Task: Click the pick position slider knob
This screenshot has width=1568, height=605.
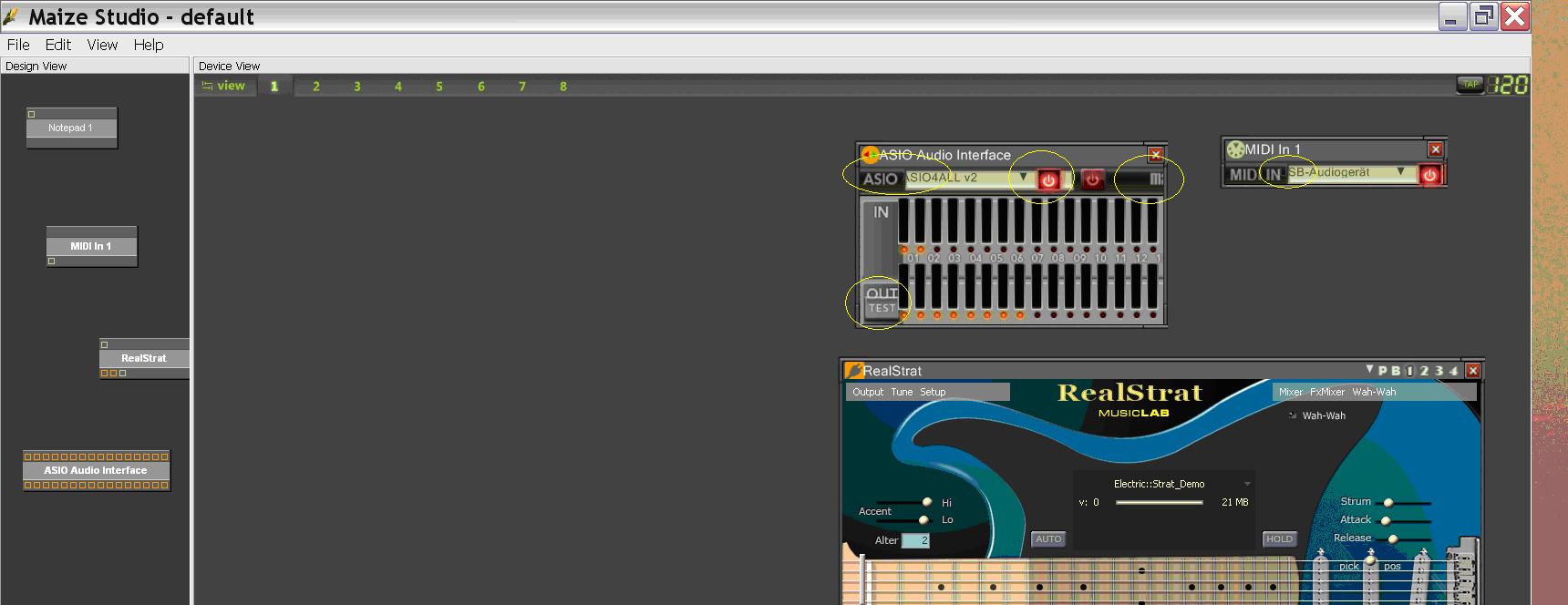Action: 1370,560
